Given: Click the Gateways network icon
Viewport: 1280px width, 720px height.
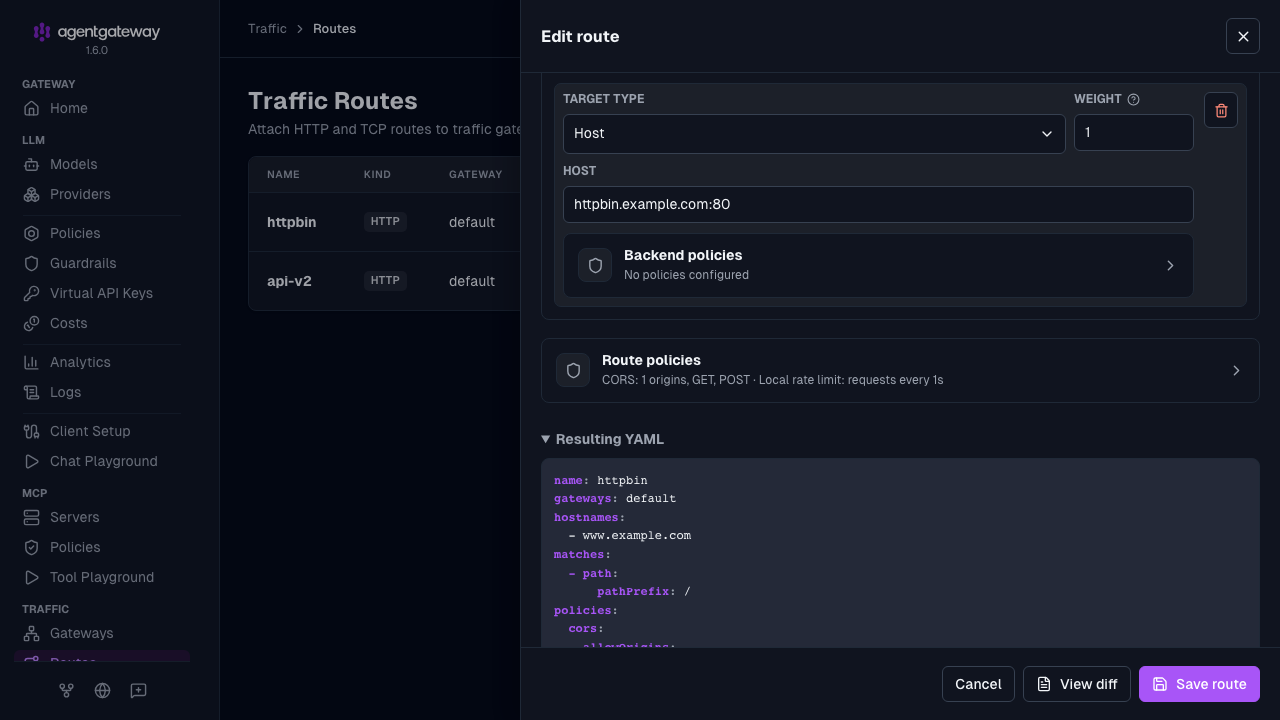Looking at the screenshot, I should (x=32, y=633).
